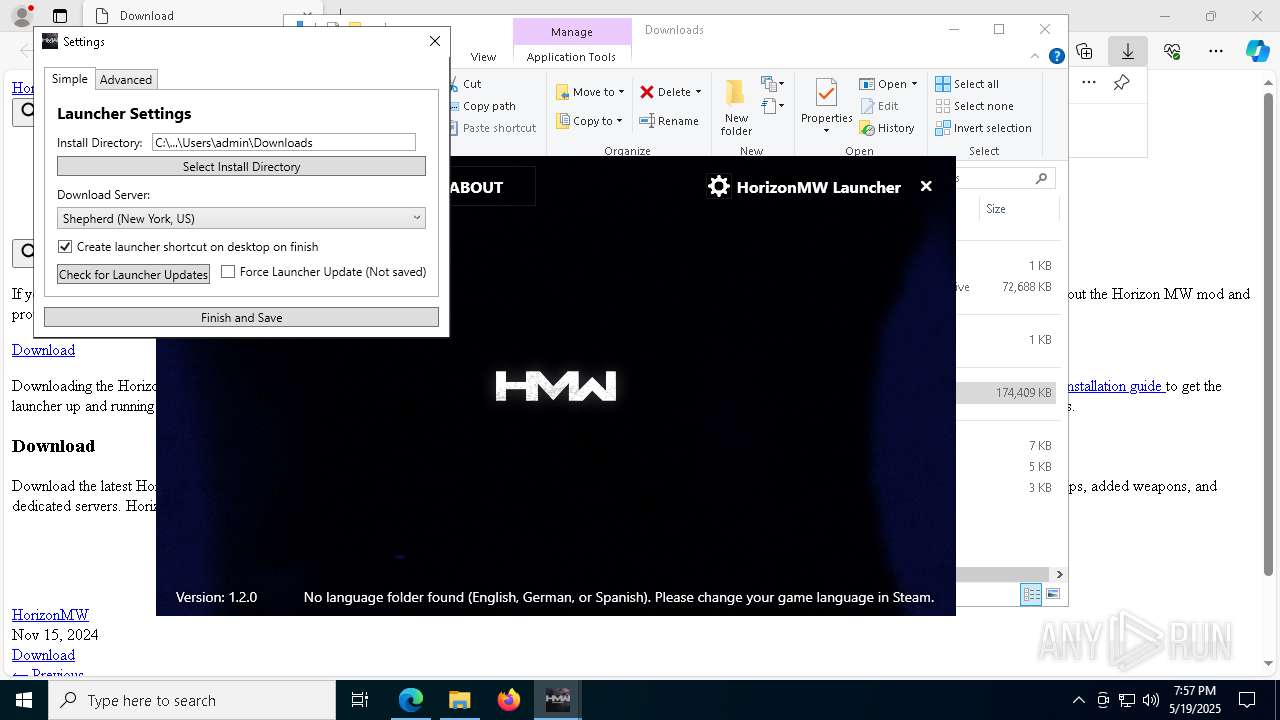This screenshot has width=1280, height=720.
Task: Show hidden system tray icons
Action: 1078,700
